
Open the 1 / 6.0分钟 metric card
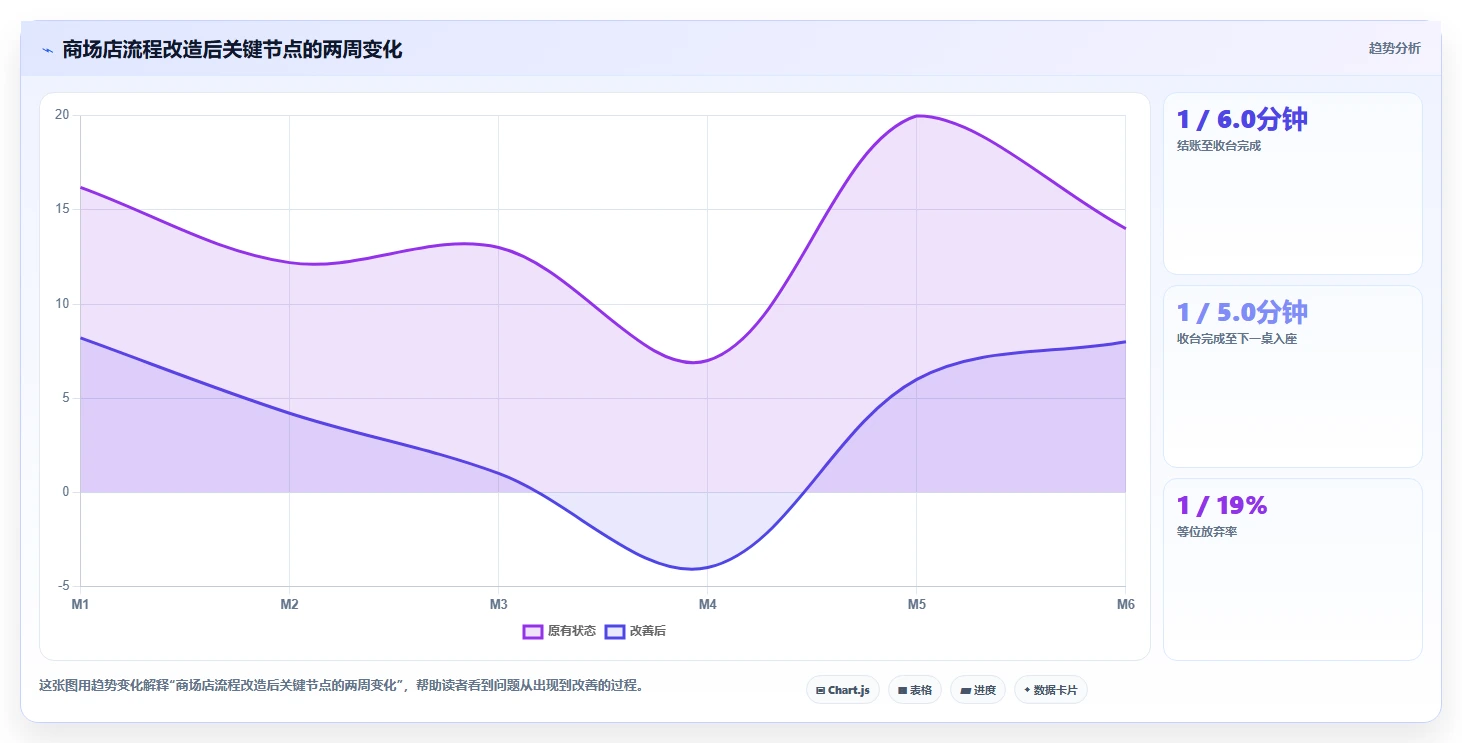[x=1292, y=183]
